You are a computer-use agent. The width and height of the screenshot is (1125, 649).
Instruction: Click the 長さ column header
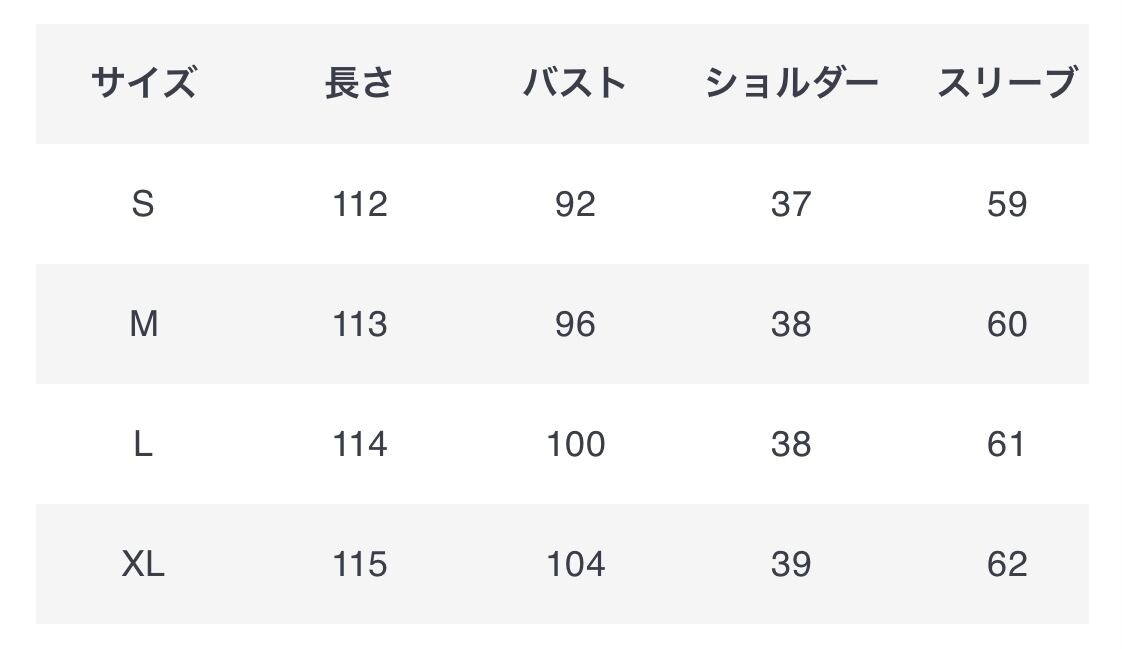(359, 83)
